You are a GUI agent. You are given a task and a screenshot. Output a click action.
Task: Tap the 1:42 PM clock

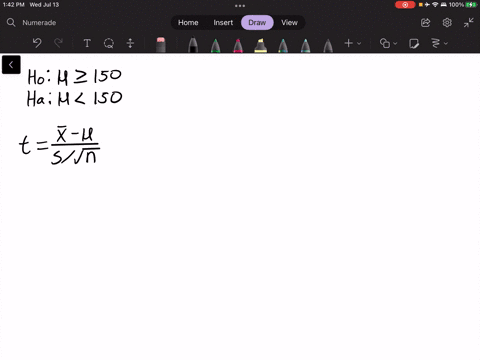point(14,5)
